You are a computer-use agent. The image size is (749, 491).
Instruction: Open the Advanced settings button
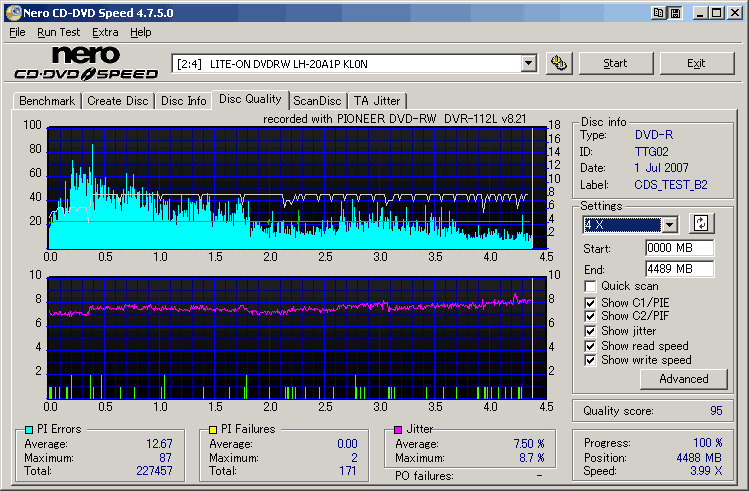pyautogui.click(x=683, y=379)
